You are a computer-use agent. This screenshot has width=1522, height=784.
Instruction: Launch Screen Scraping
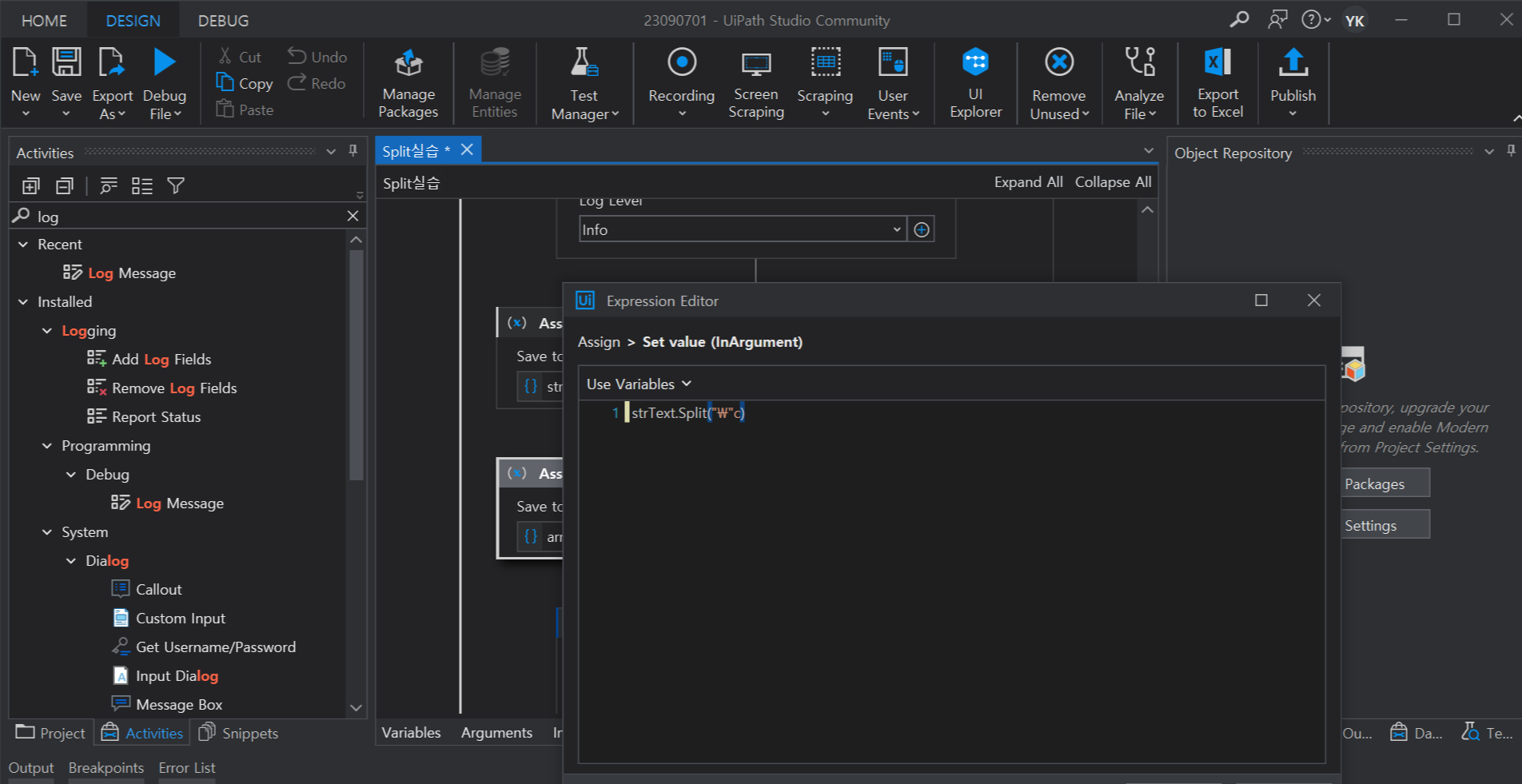click(756, 83)
